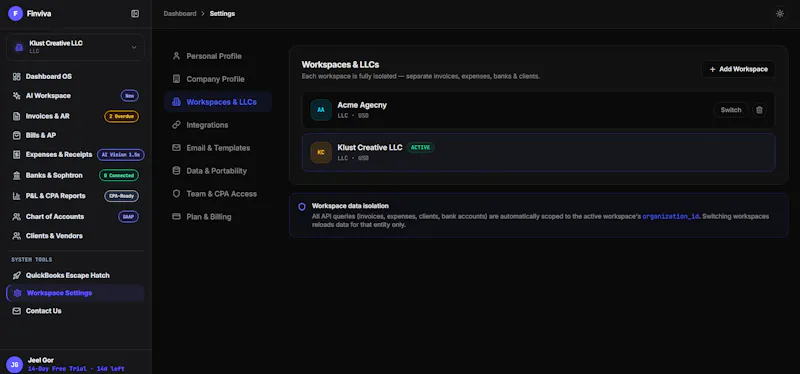This screenshot has width=800, height=374.
Task: Click the CPA-Ready badge
Action: pos(121,196)
